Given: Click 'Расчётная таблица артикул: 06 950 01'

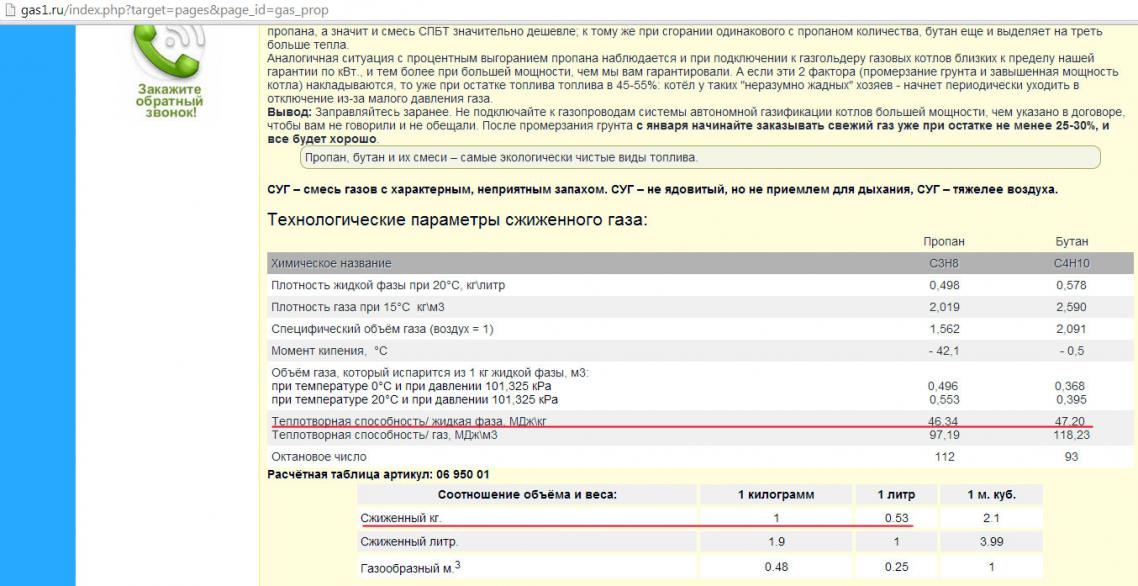Looking at the screenshot, I should tap(379, 474).
